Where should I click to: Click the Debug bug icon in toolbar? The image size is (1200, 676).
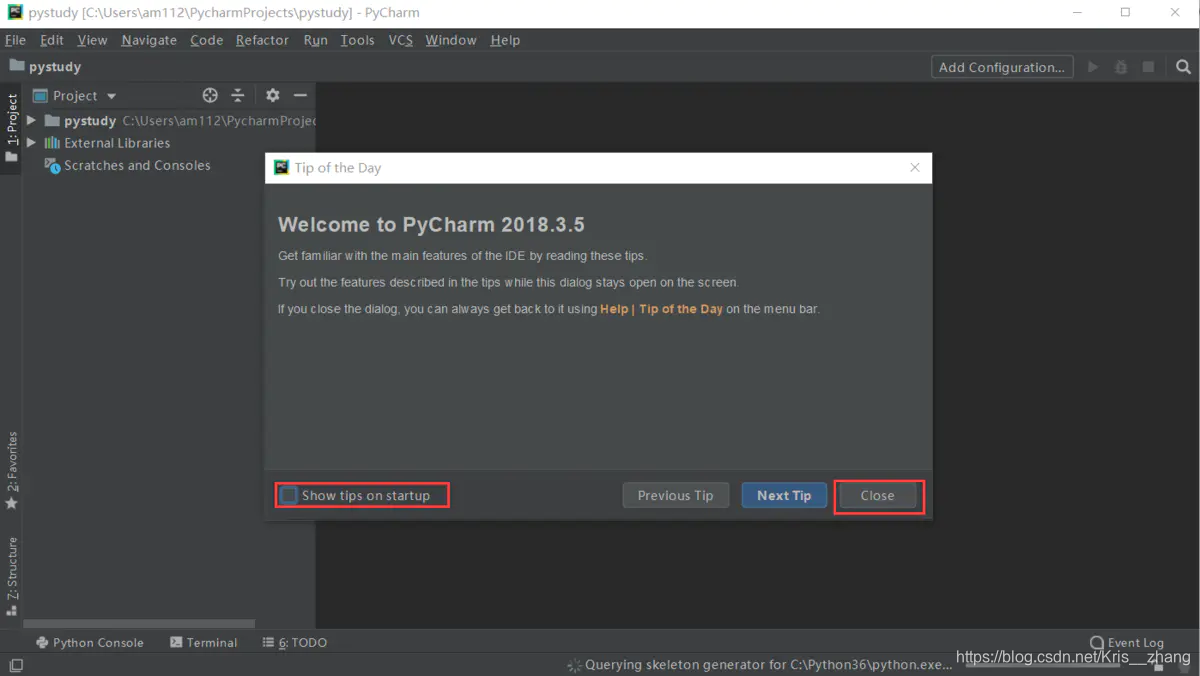[x=1121, y=67]
